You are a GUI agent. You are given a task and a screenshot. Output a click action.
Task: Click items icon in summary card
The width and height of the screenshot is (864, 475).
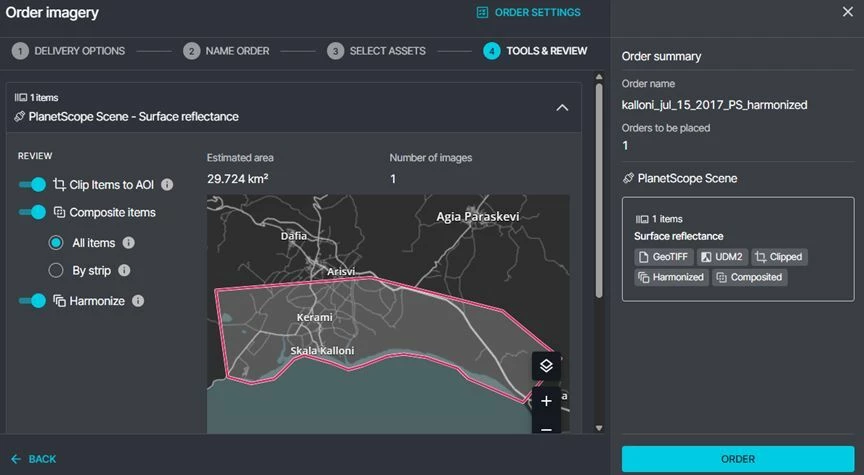coord(641,219)
